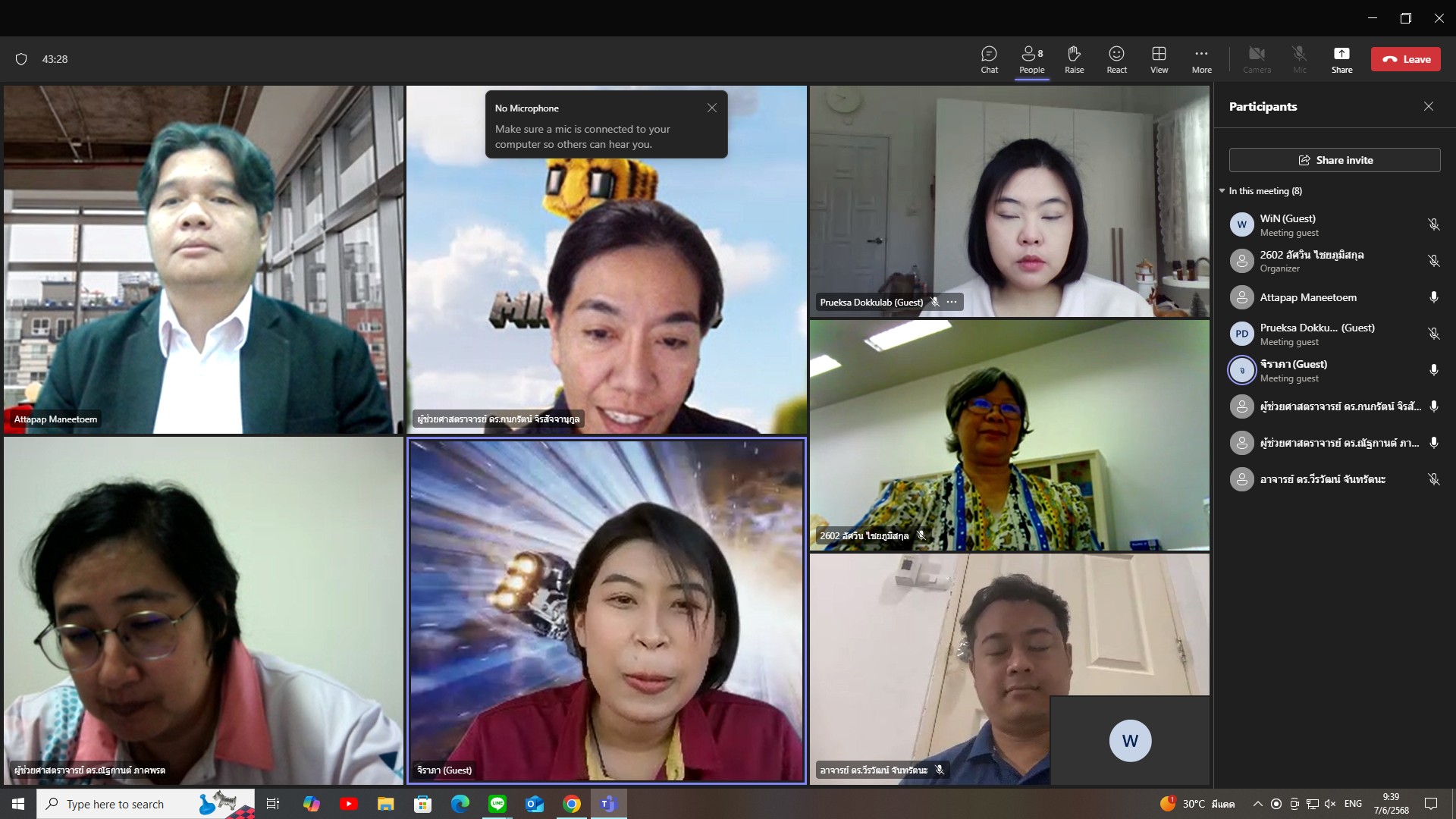
Task: Open the React emoji menu
Action: click(1116, 59)
